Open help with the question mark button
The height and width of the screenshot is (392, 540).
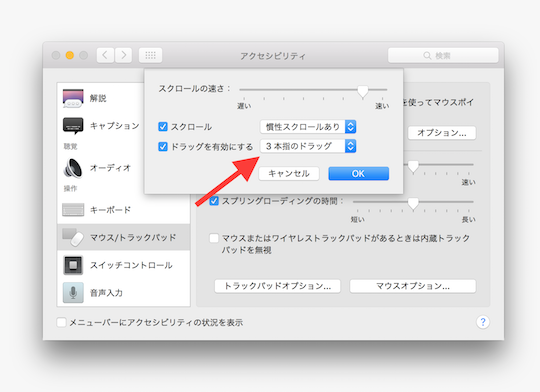(483, 322)
